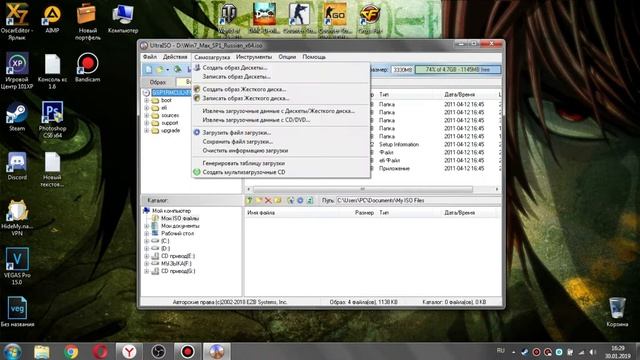Choose Генерировать таблицу загрузки
This screenshot has height=360, width=640.
click(x=281, y=163)
